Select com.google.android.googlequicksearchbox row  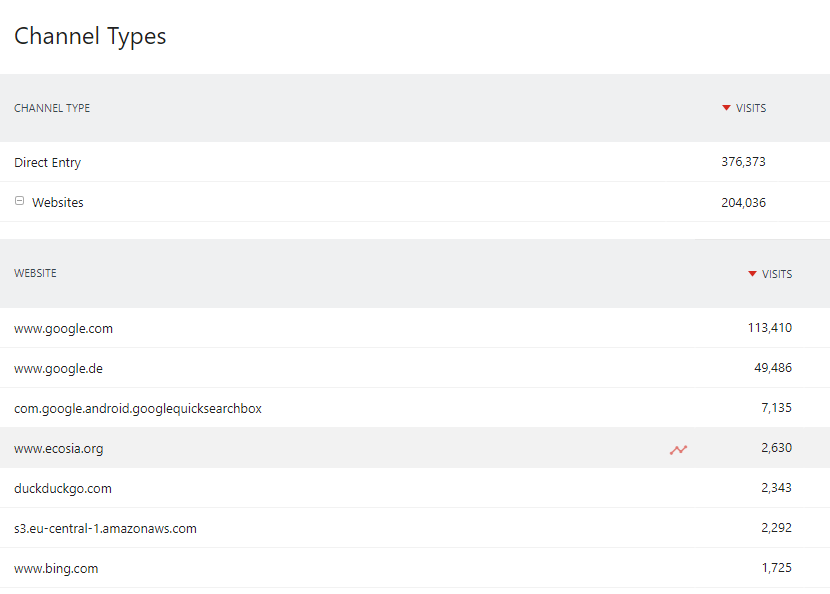415,408
